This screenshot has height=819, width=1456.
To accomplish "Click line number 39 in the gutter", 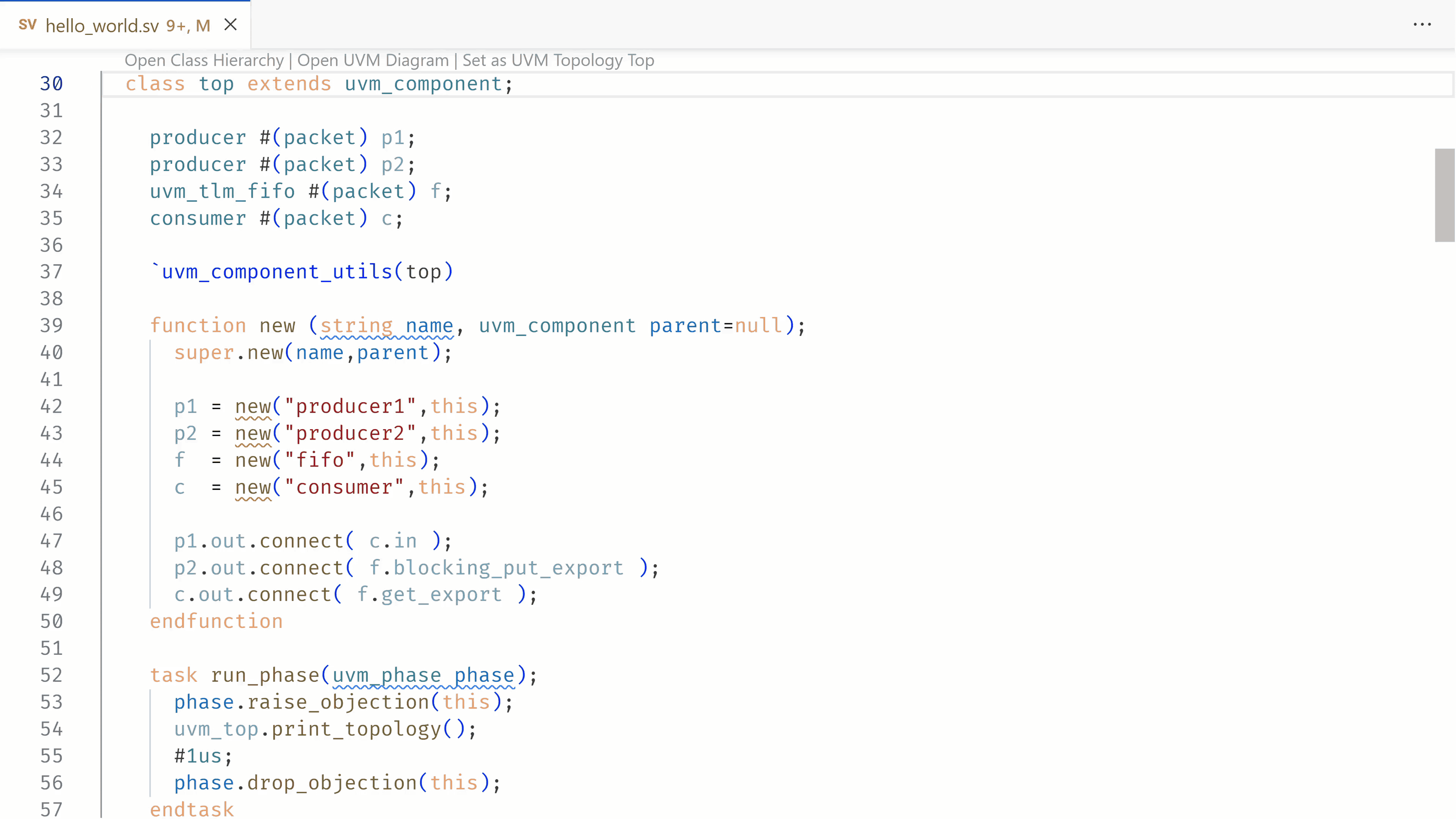I will 51,325.
